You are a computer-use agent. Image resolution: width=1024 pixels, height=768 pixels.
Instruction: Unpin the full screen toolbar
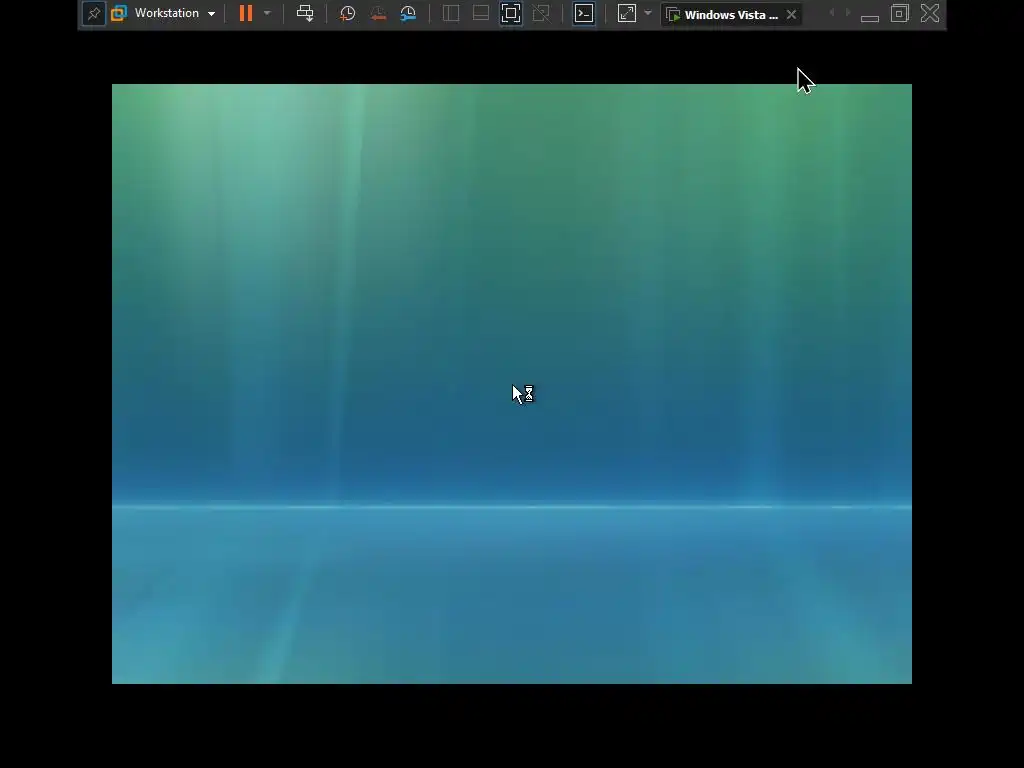[93, 13]
